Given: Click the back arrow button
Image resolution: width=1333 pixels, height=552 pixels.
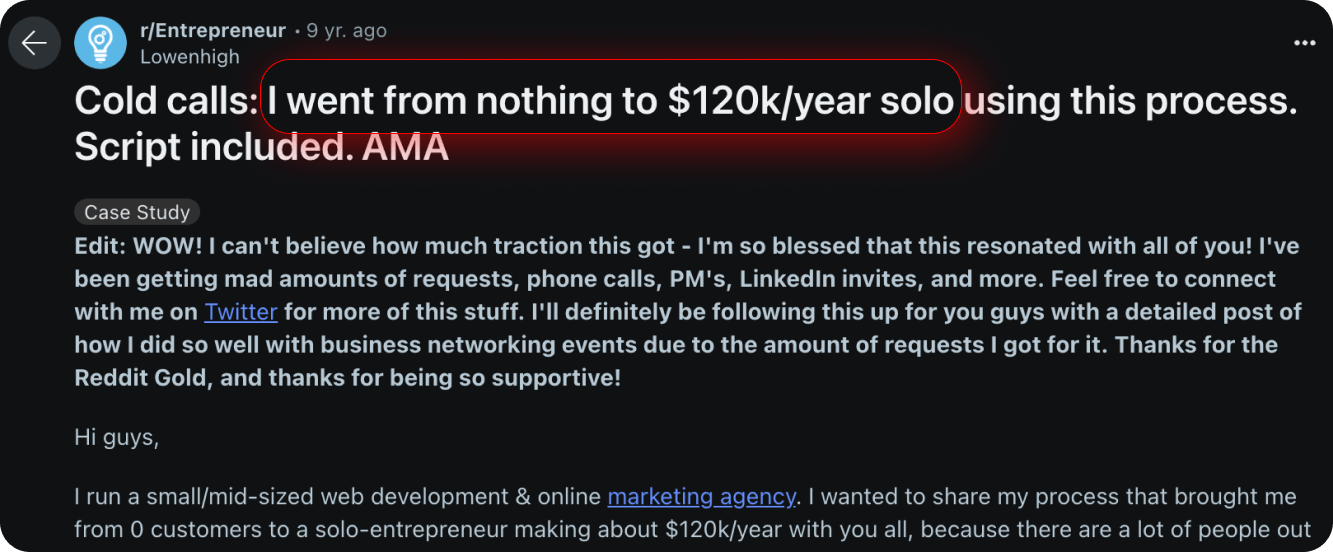Looking at the screenshot, I should click(x=34, y=43).
